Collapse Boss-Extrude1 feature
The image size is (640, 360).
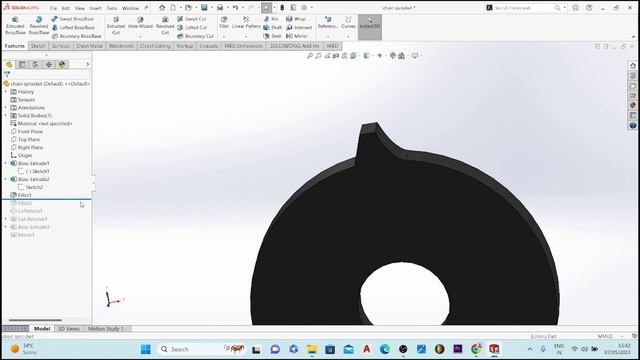coord(6,163)
